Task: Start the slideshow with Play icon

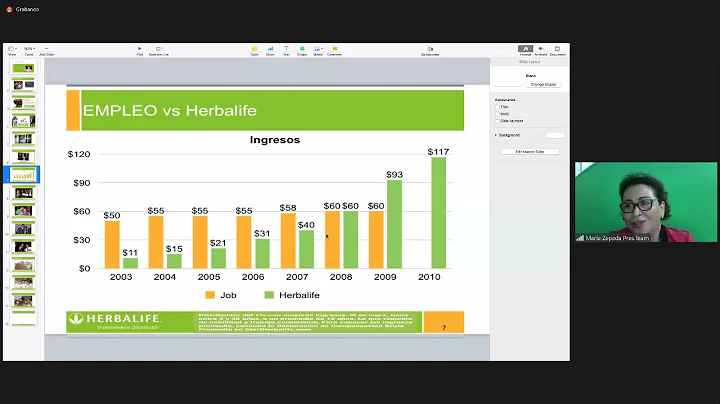Action: click(x=140, y=49)
